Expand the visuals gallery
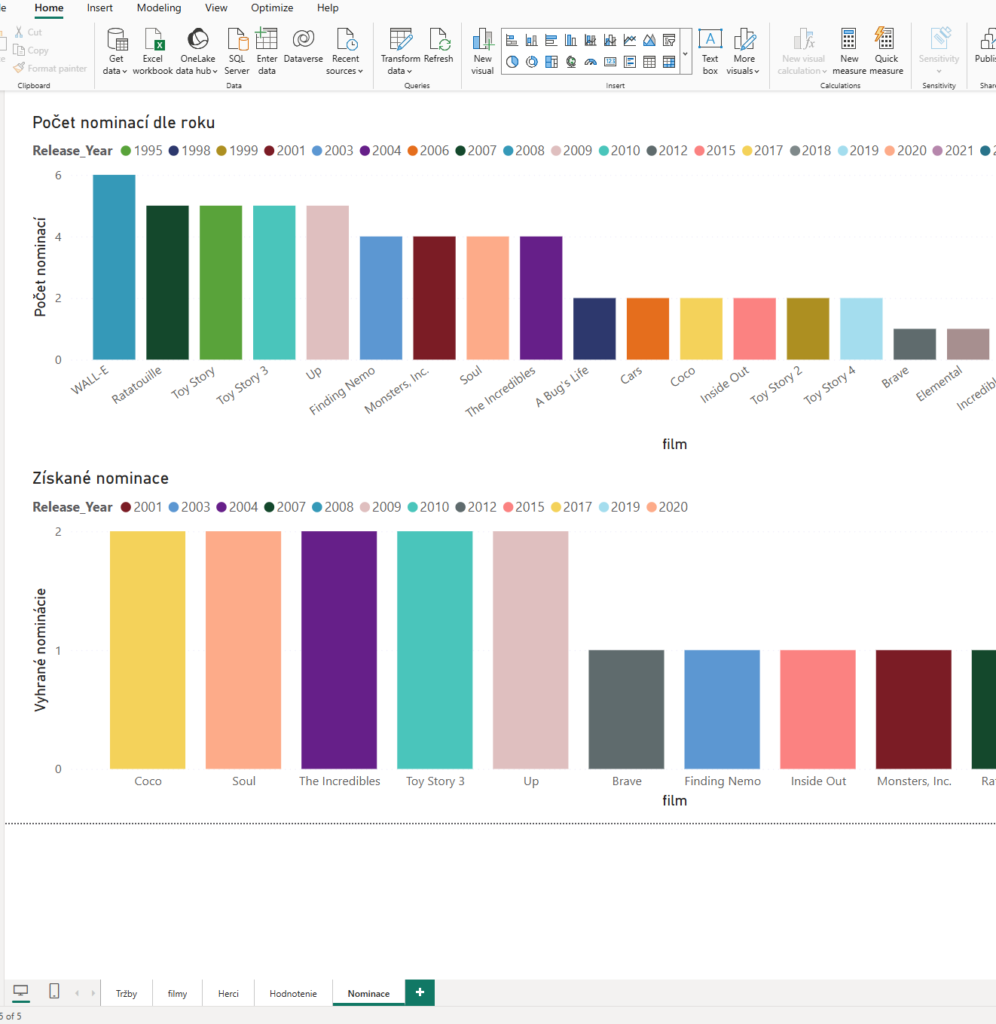 tap(685, 52)
